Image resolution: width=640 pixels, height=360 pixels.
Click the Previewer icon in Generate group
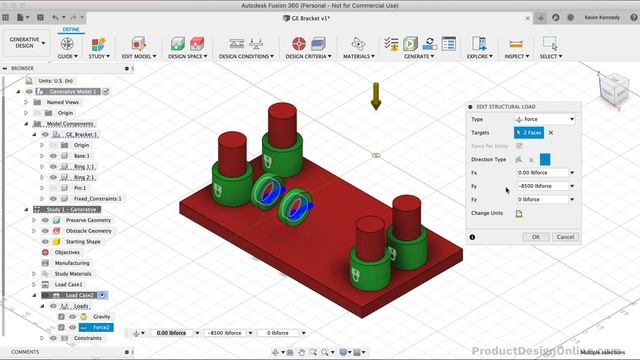click(x=429, y=44)
